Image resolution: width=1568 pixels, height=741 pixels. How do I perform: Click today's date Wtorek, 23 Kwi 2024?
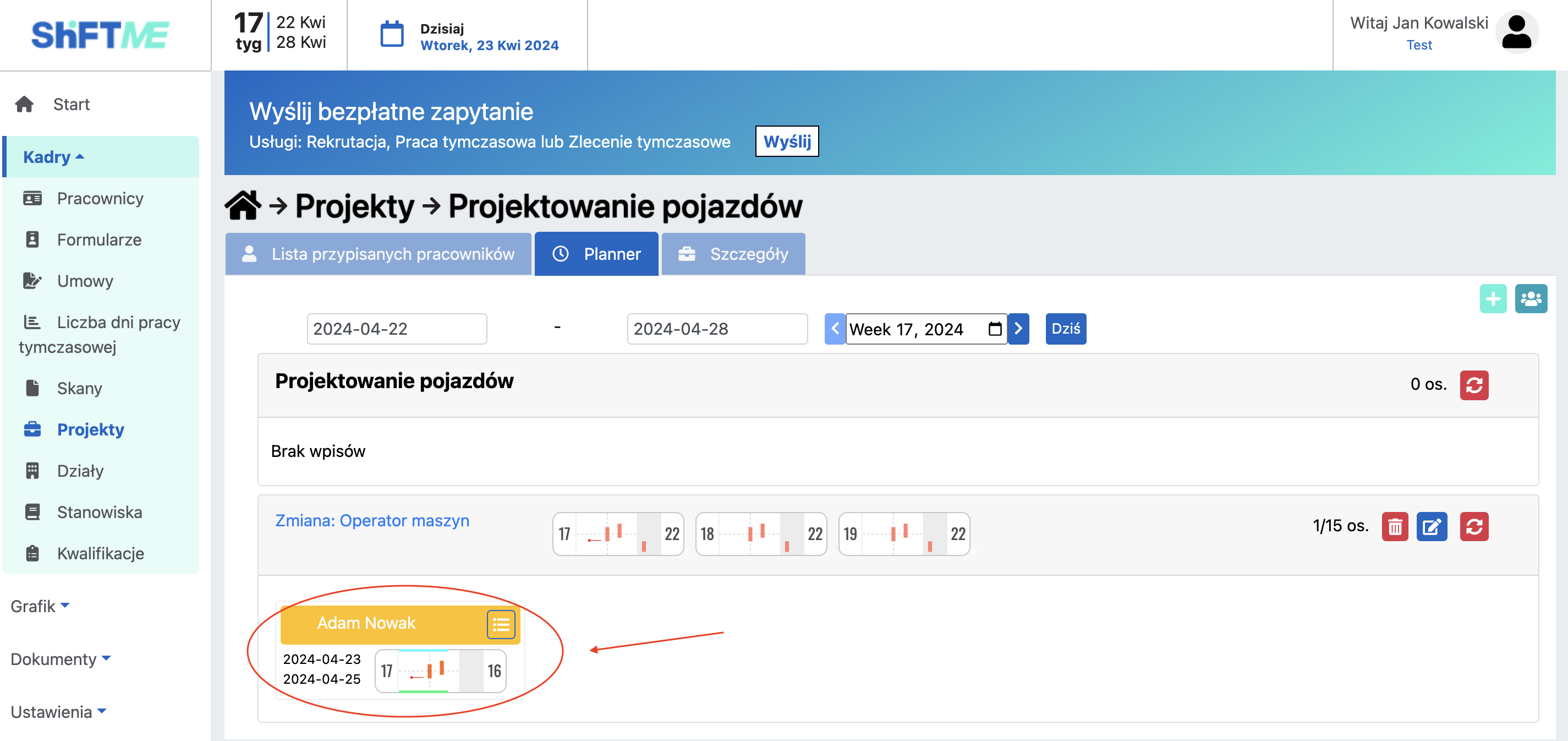click(x=490, y=46)
